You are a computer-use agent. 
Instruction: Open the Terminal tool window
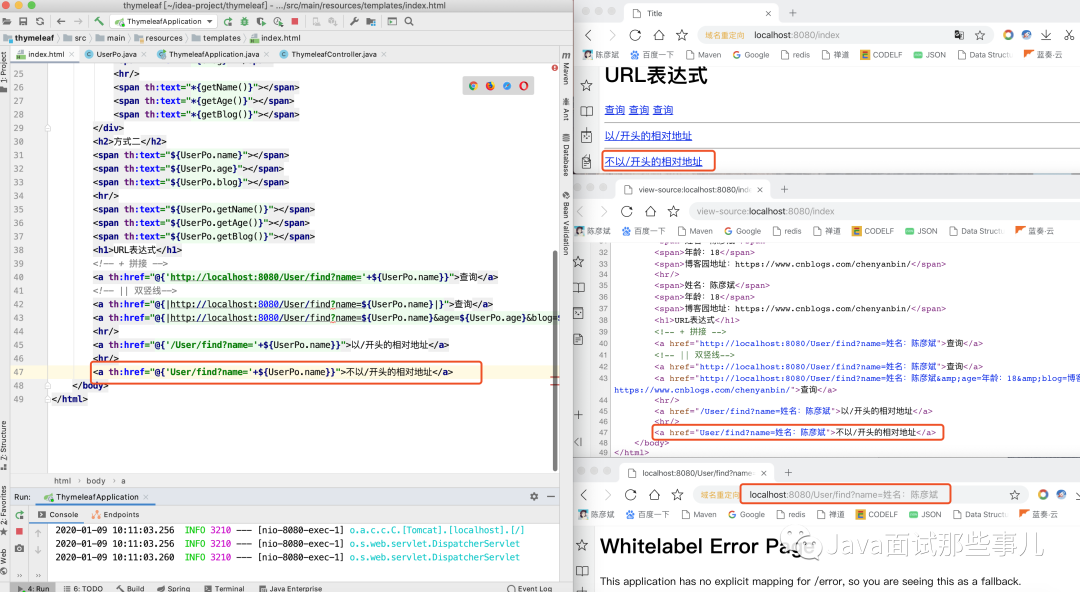(225, 588)
